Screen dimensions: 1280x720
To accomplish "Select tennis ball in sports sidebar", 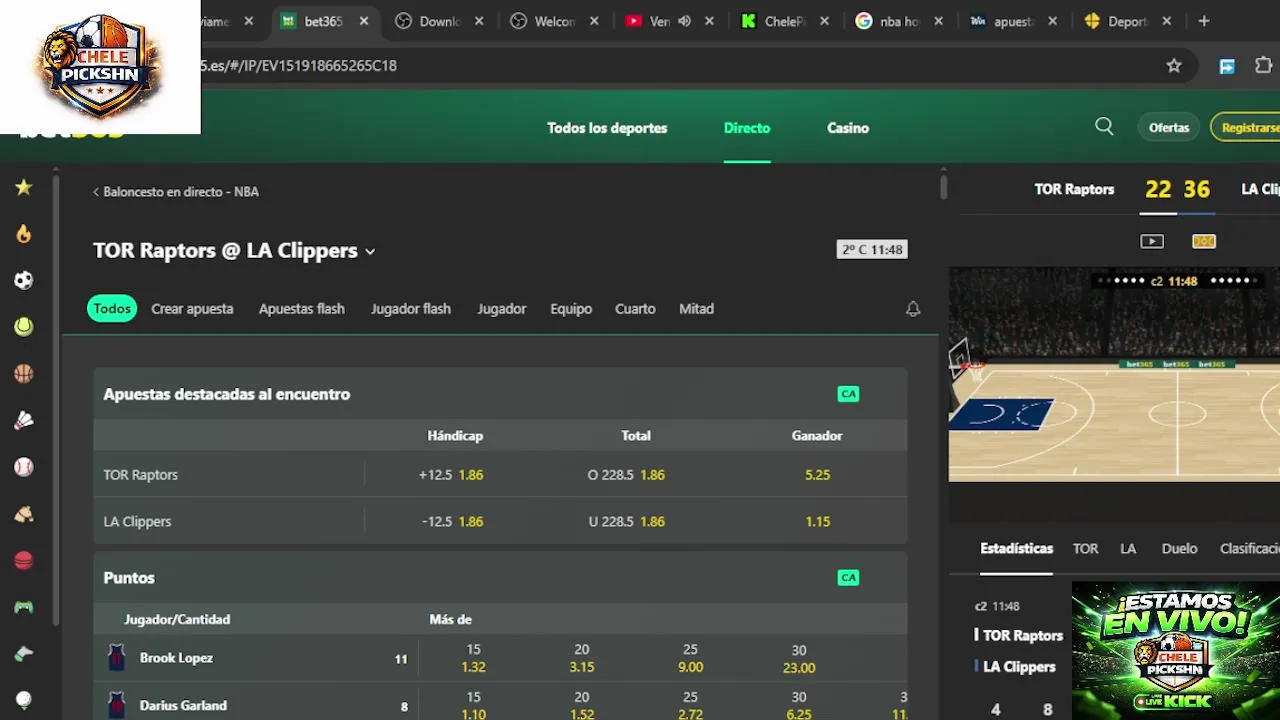I will (24, 327).
